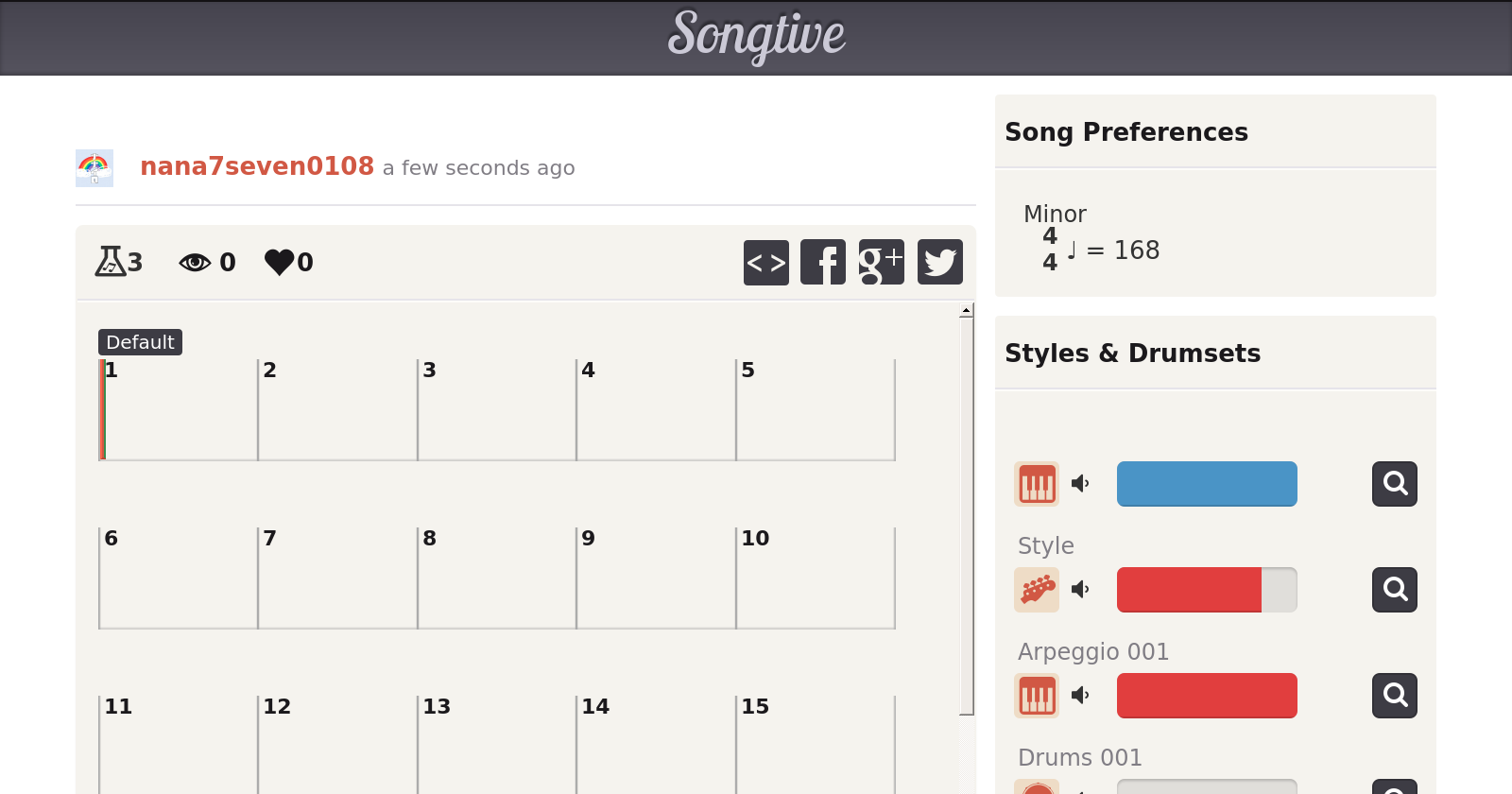Open the search button below Arpeggio 001 label
Image resolution: width=1512 pixels, height=794 pixels.
[x=1394, y=696]
